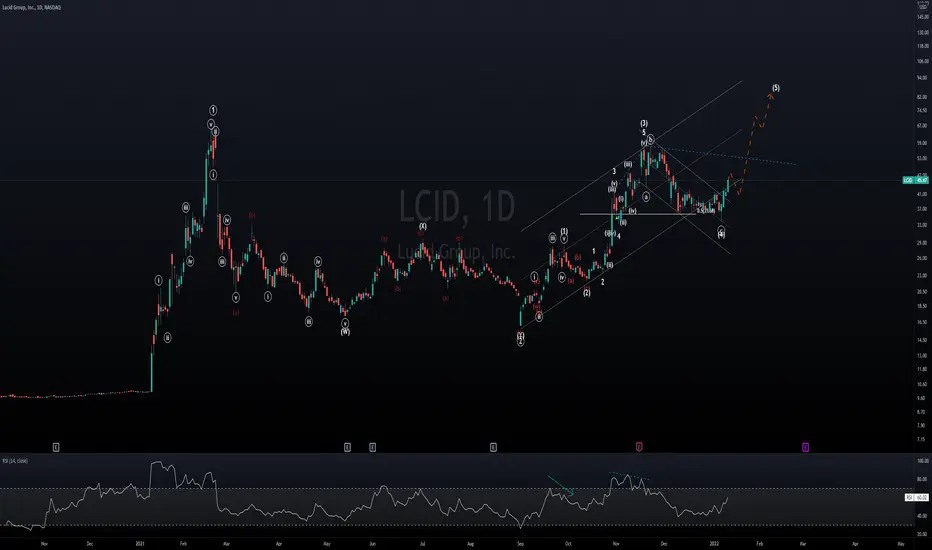Select the (3) wave label at the peak
Screen dimensions: 932x550
tap(644, 124)
